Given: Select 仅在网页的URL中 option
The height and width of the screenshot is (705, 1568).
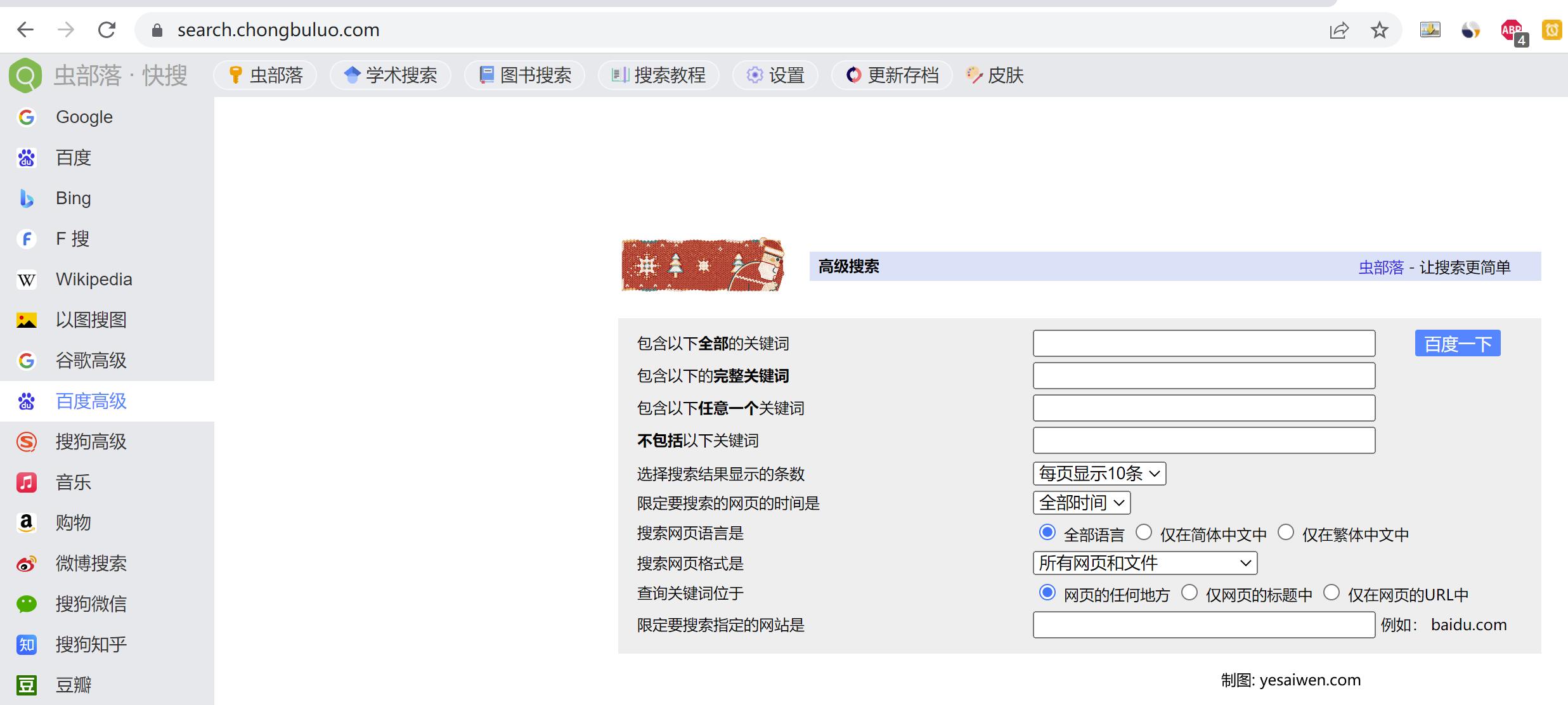Looking at the screenshot, I should coord(1331,593).
